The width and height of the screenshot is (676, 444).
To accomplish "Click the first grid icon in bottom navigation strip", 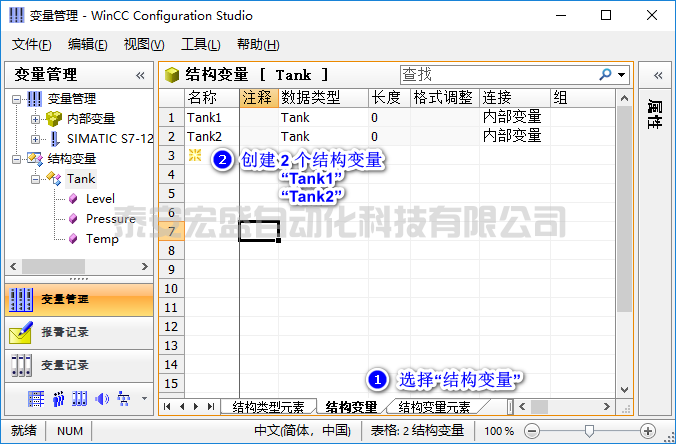I will pyautogui.click(x=36, y=399).
